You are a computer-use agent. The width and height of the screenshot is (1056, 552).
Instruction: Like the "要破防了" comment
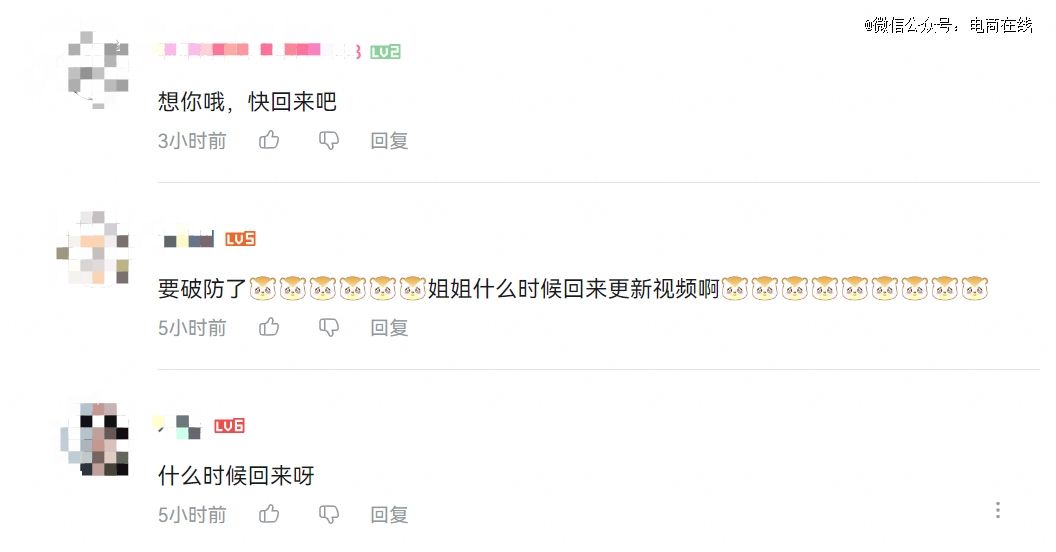(x=269, y=327)
